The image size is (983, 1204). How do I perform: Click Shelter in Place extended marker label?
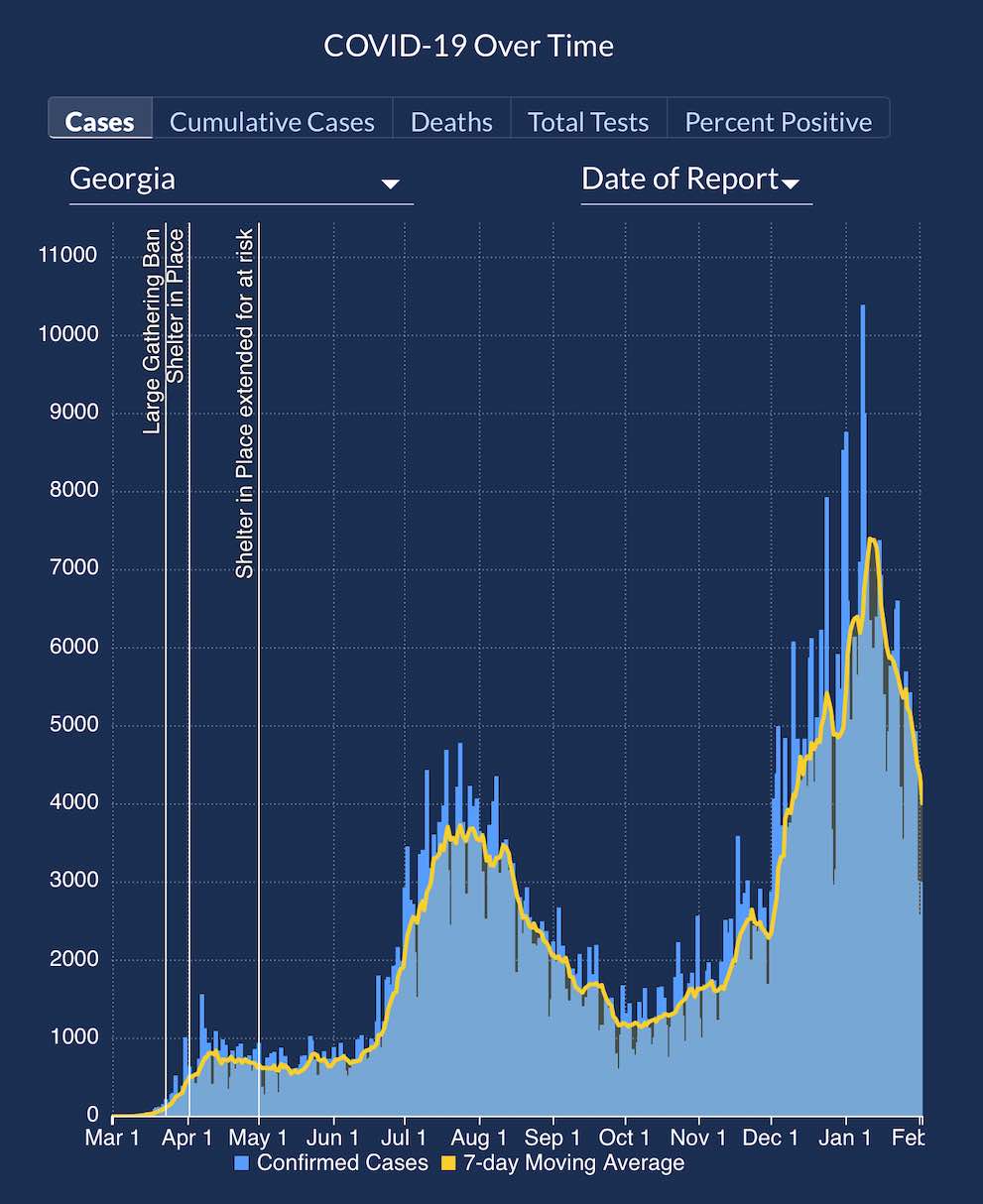point(244,403)
